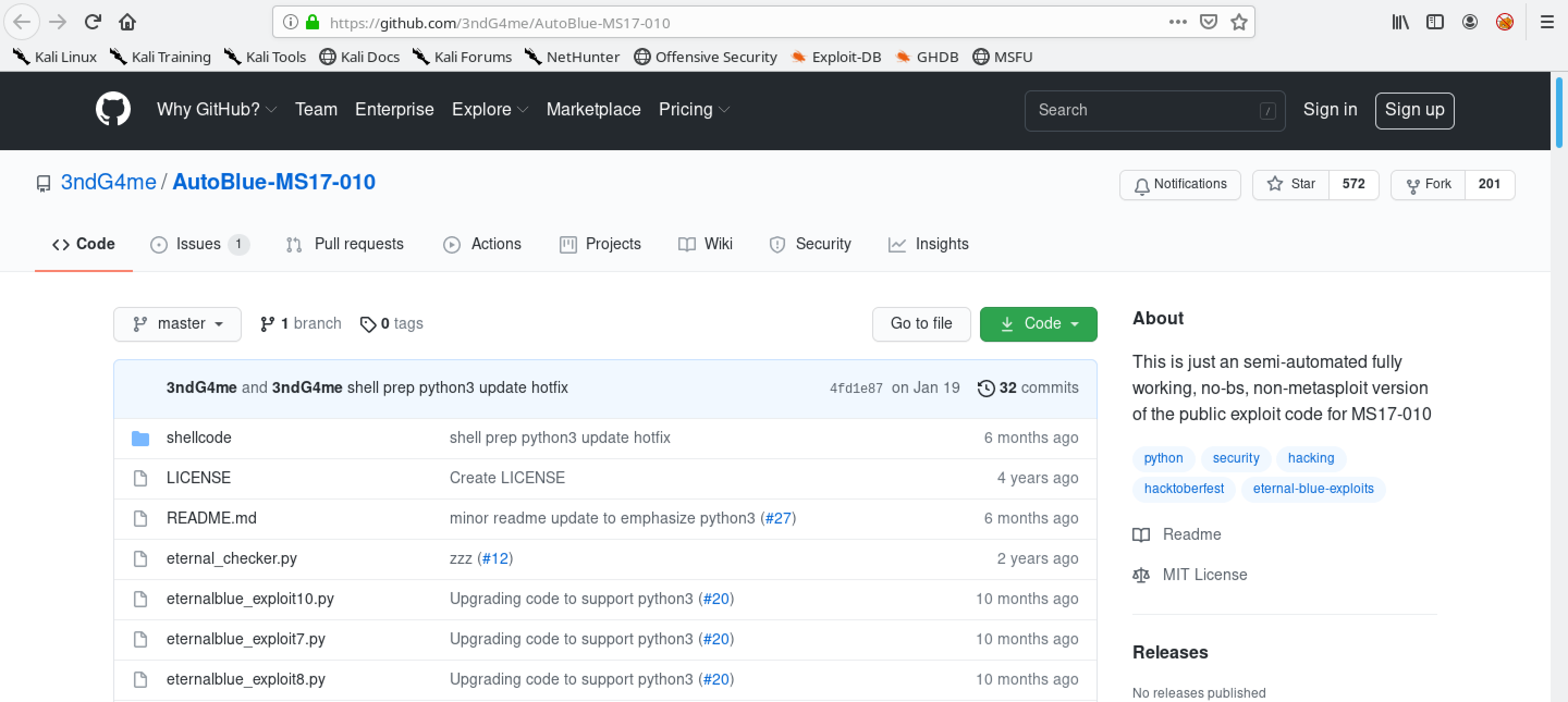Click the NoScript extension icon
Image resolution: width=1568 pixels, height=702 pixels.
coord(1505,22)
